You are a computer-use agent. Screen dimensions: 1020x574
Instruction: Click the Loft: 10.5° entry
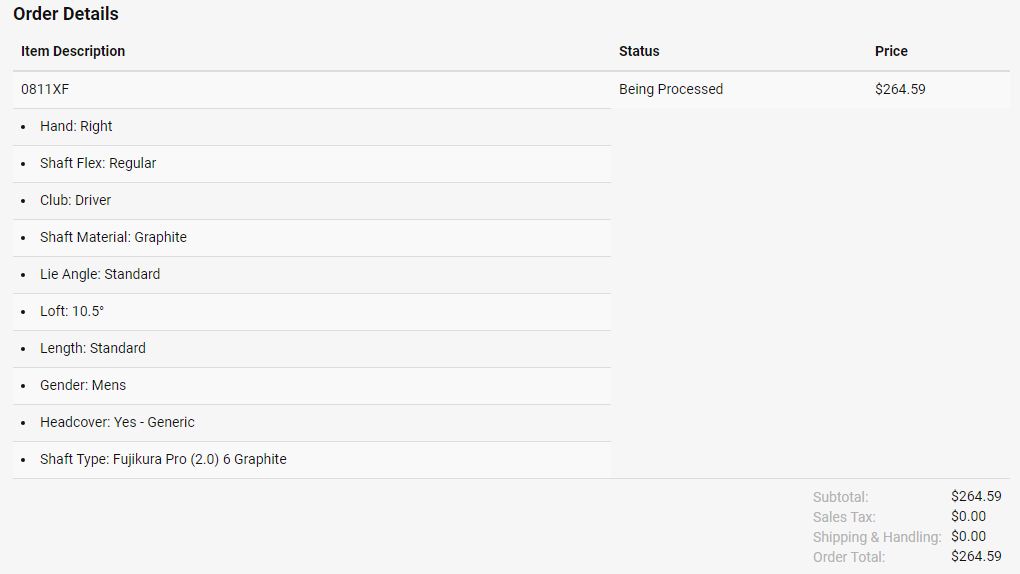tap(72, 311)
